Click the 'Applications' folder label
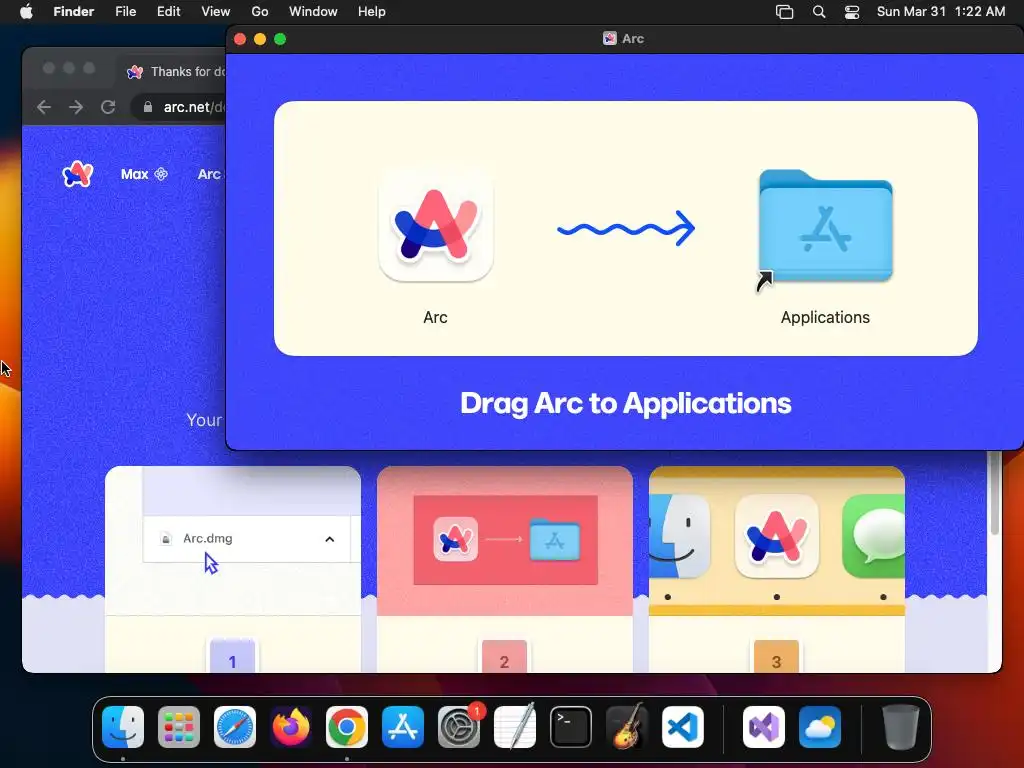 click(x=825, y=317)
